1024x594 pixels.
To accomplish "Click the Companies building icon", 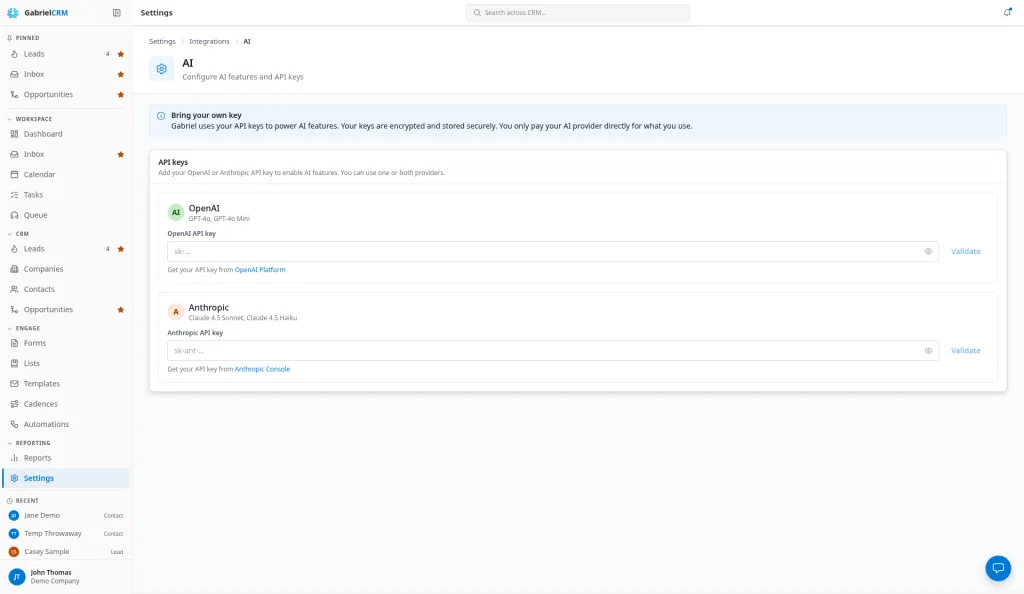I will (x=14, y=269).
